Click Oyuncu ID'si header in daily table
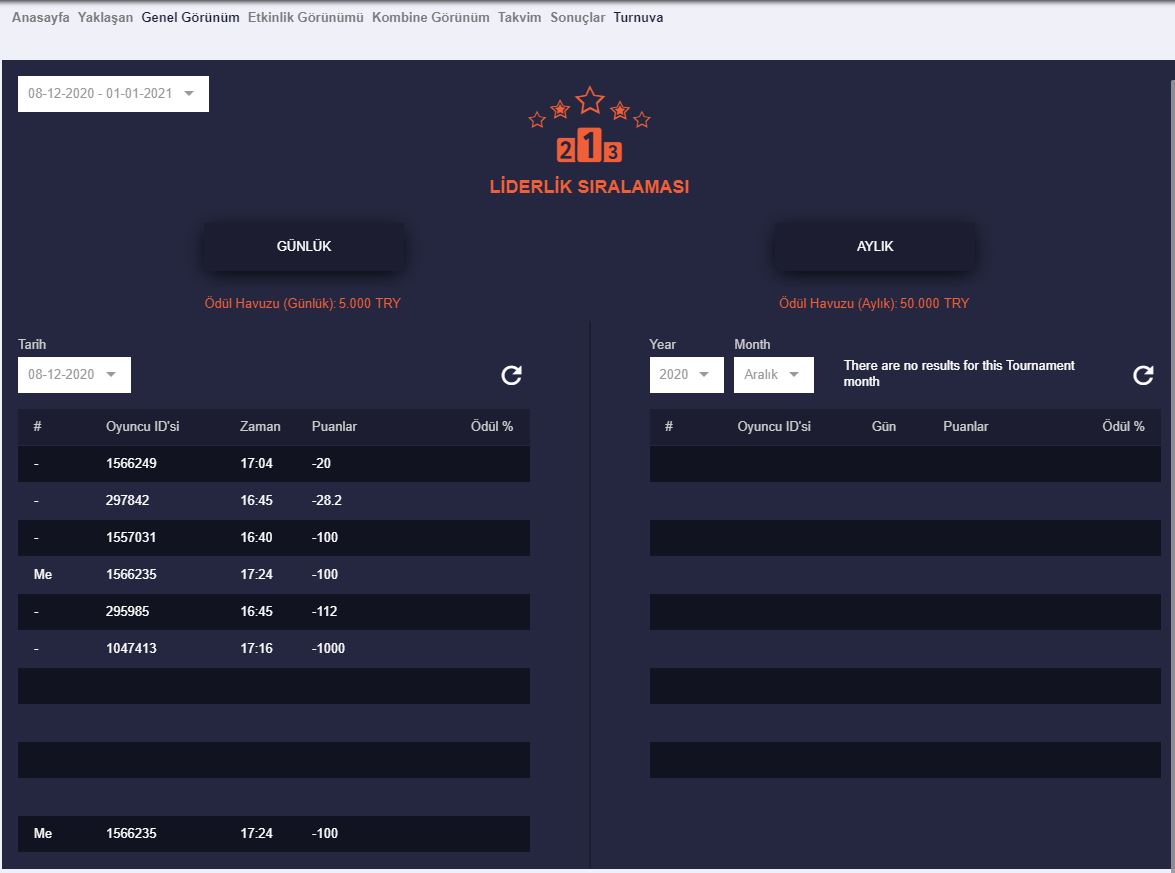The width and height of the screenshot is (1175, 873). (142, 426)
